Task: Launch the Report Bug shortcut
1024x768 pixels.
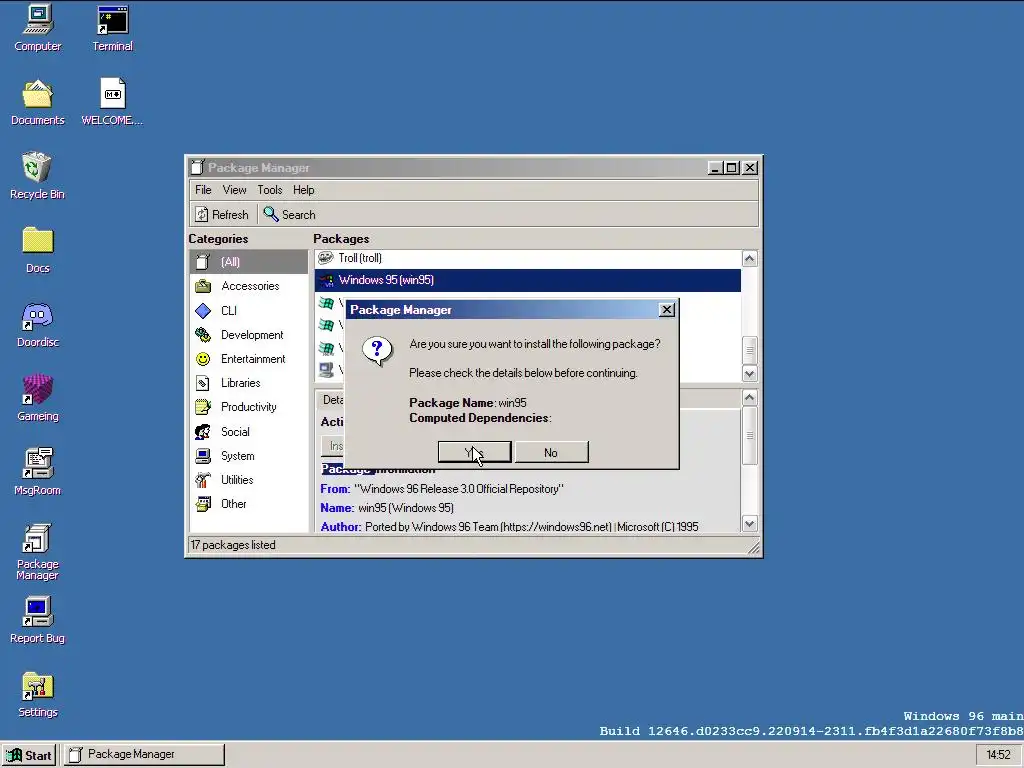Action: pos(37,620)
